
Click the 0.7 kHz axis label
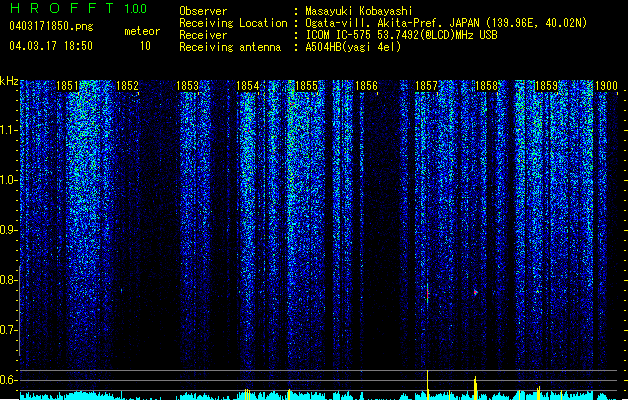point(8,330)
